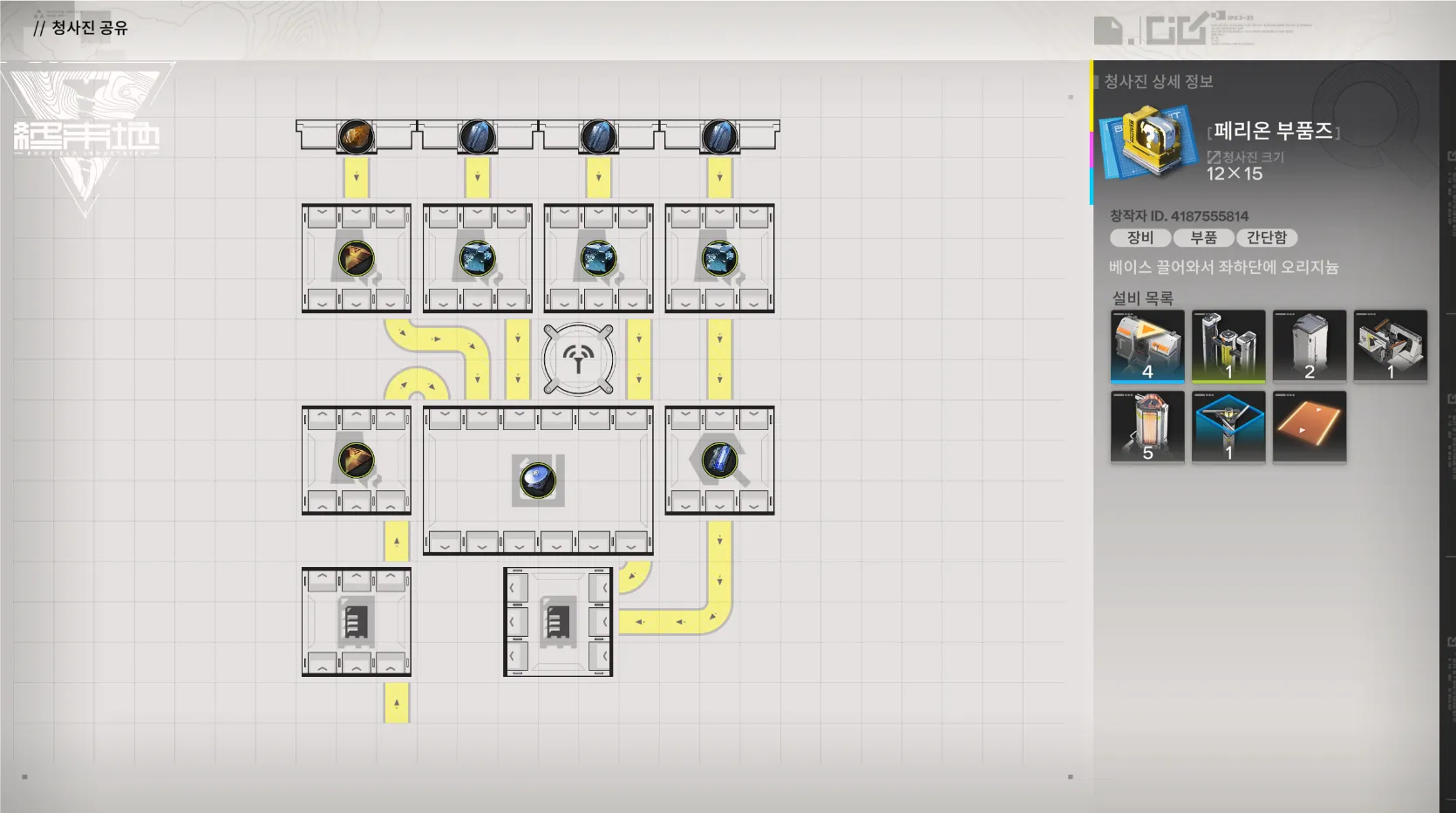1456x813 pixels.
Task: Click the blue crystal machine with magnifier shape
Action: click(x=719, y=461)
